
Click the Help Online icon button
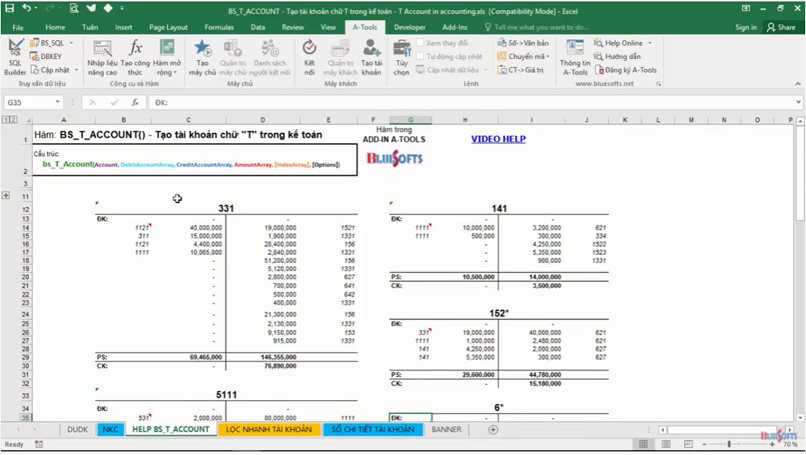(x=598, y=43)
